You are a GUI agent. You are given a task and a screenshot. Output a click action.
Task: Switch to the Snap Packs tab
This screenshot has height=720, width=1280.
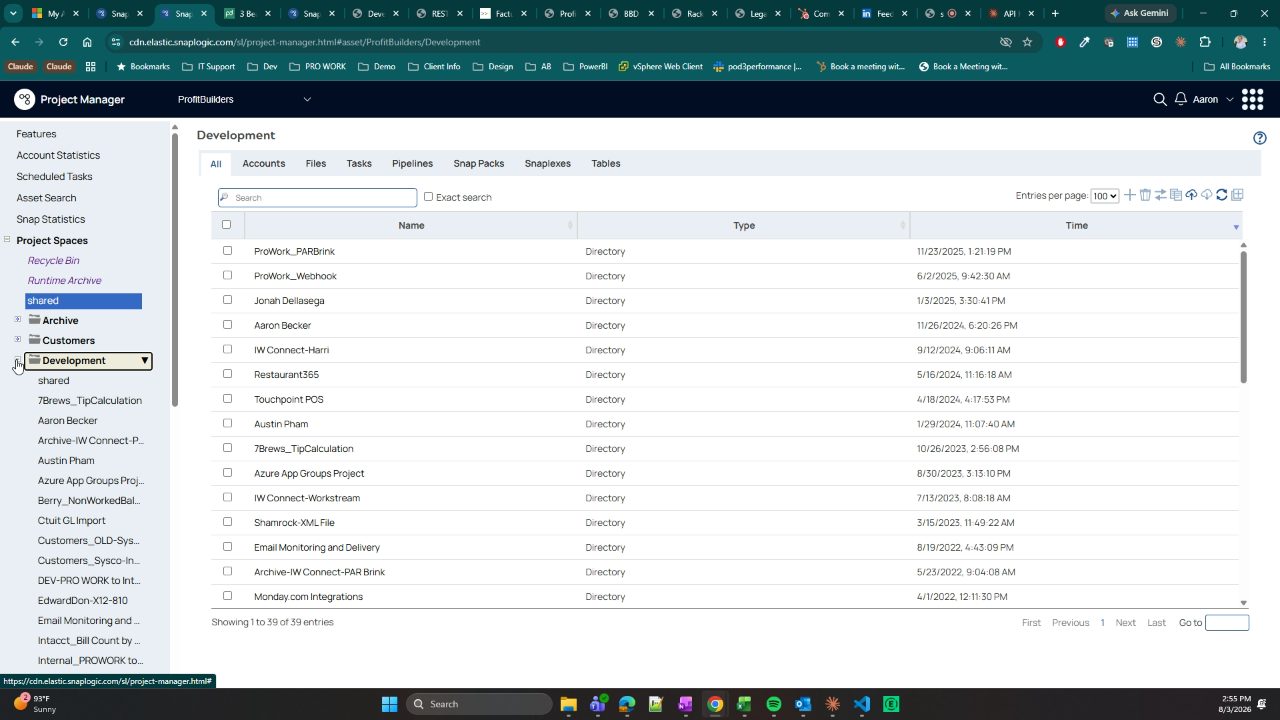pyautogui.click(x=479, y=163)
